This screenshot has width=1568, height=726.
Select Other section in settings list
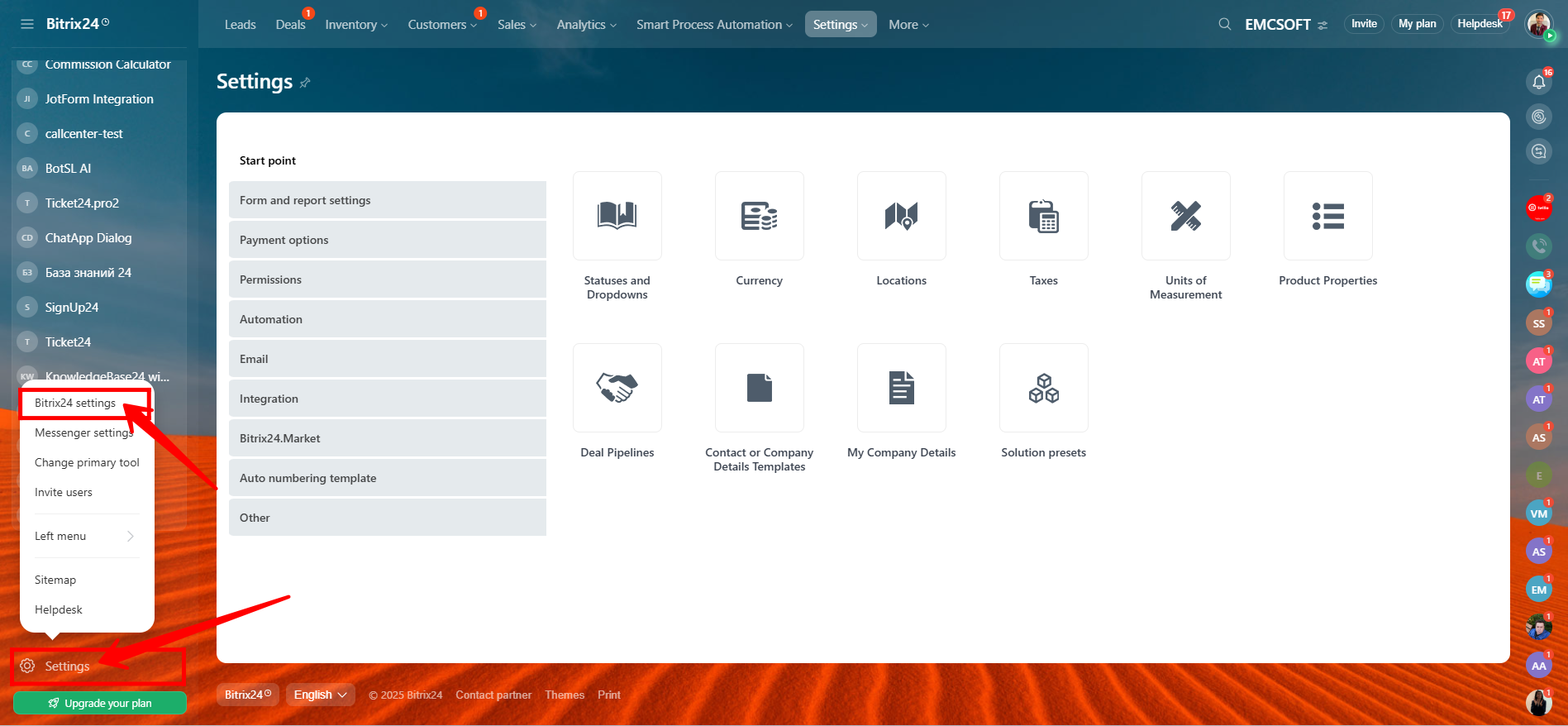click(388, 518)
